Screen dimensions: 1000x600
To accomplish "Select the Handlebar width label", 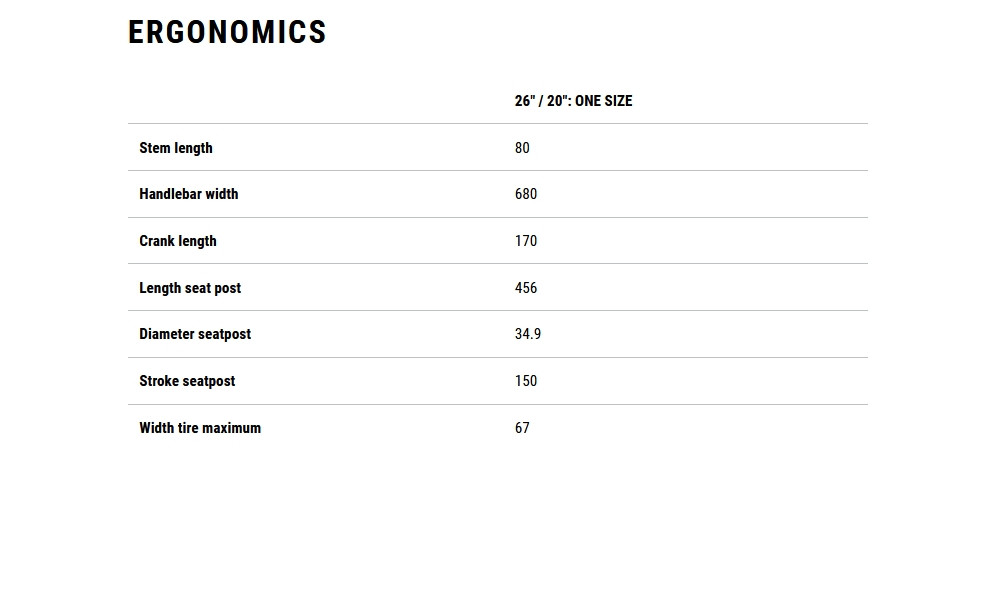I will (189, 194).
